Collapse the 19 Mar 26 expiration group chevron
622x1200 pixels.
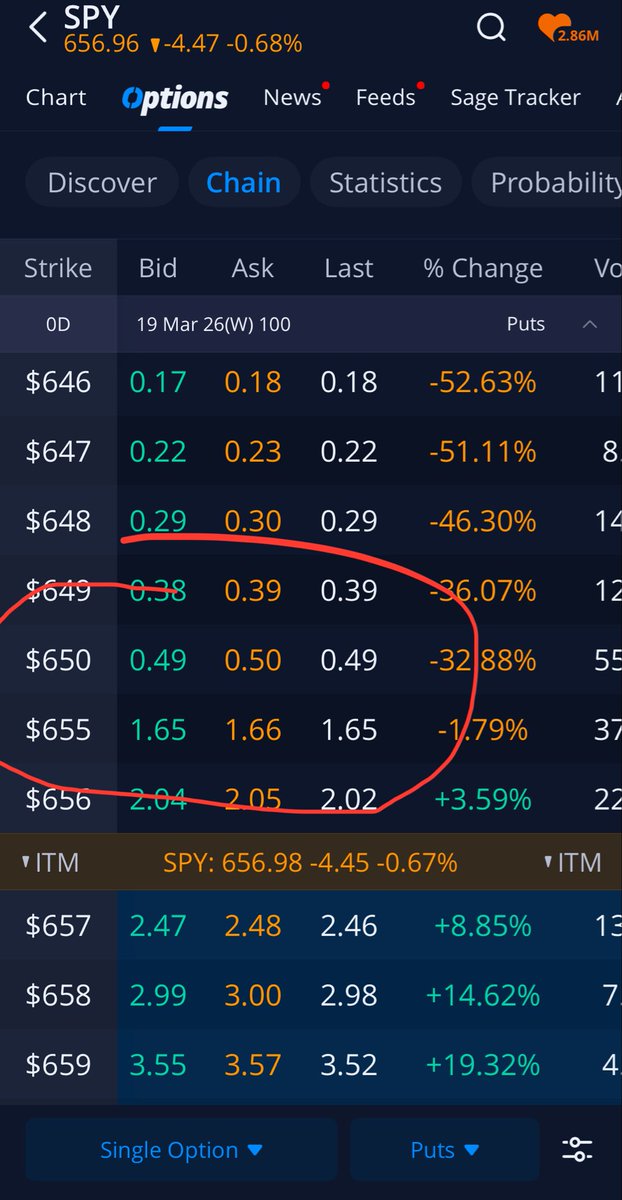pos(590,324)
